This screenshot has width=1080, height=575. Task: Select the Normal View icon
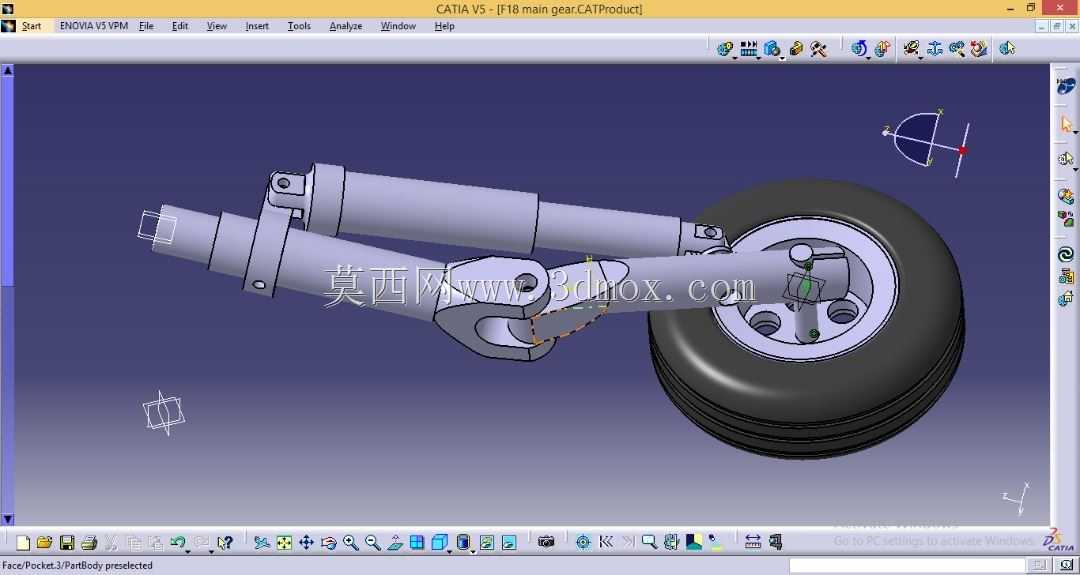coord(395,543)
